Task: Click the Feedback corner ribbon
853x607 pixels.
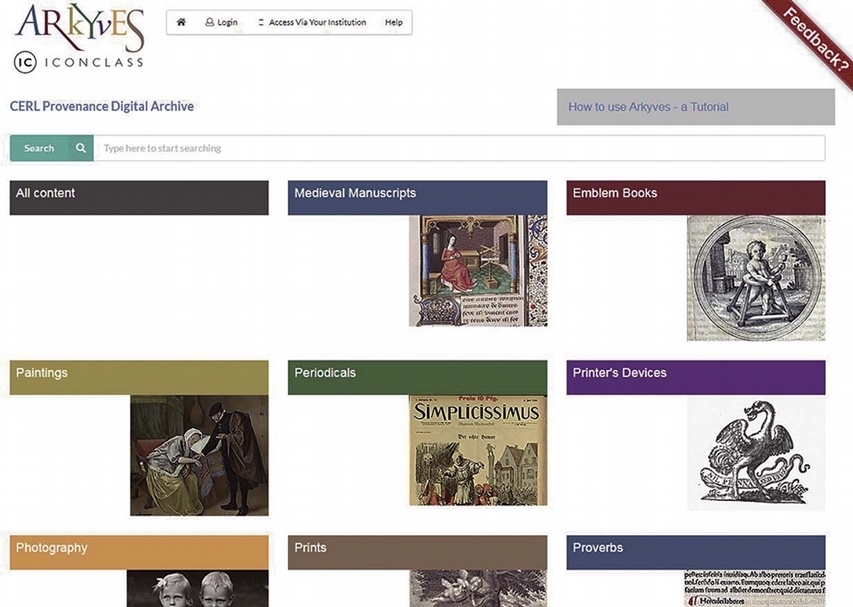Action: pyautogui.click(x=816, y=38)
